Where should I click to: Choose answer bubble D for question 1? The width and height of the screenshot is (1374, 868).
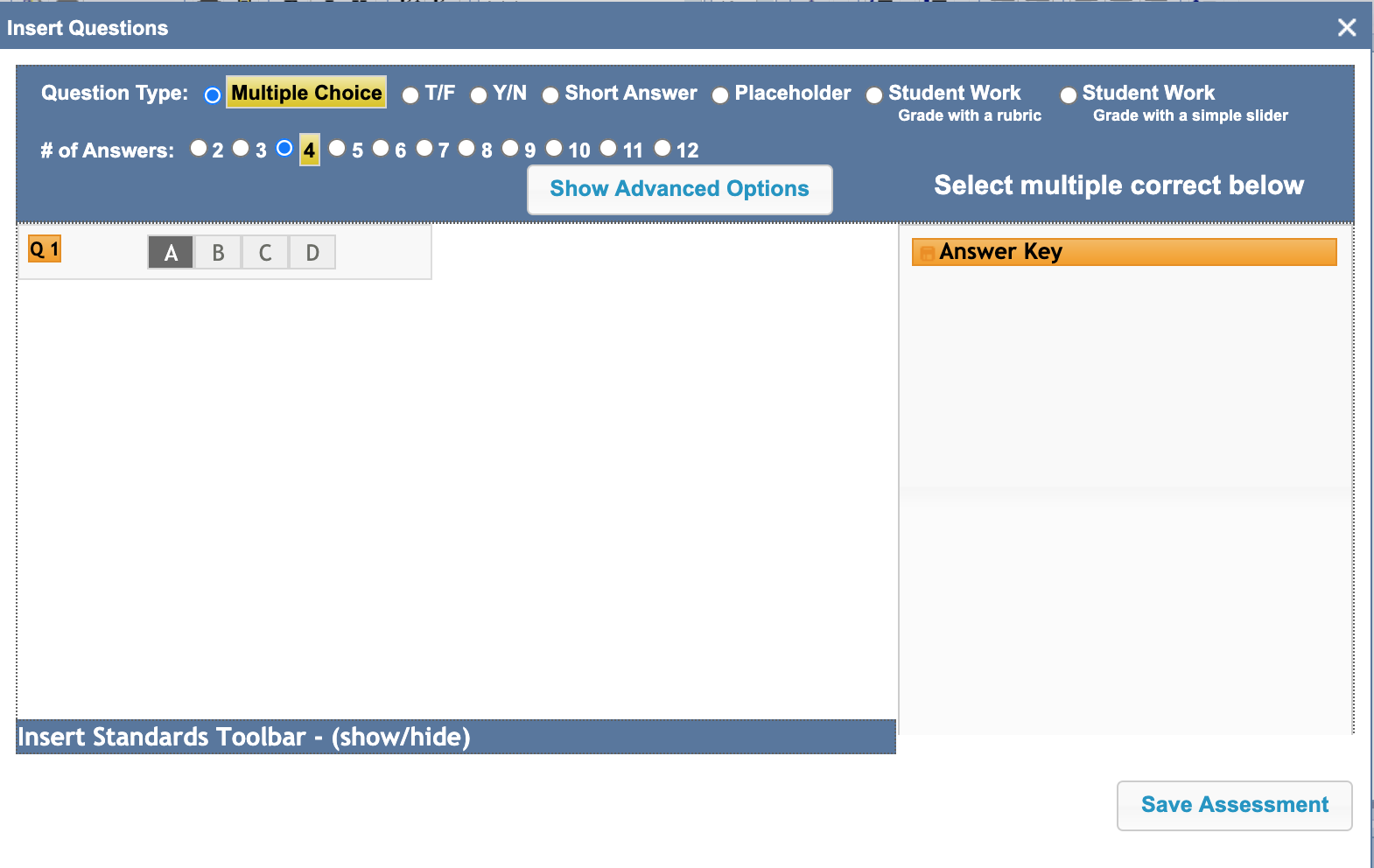pyautogui.click(x=312, y=253)
